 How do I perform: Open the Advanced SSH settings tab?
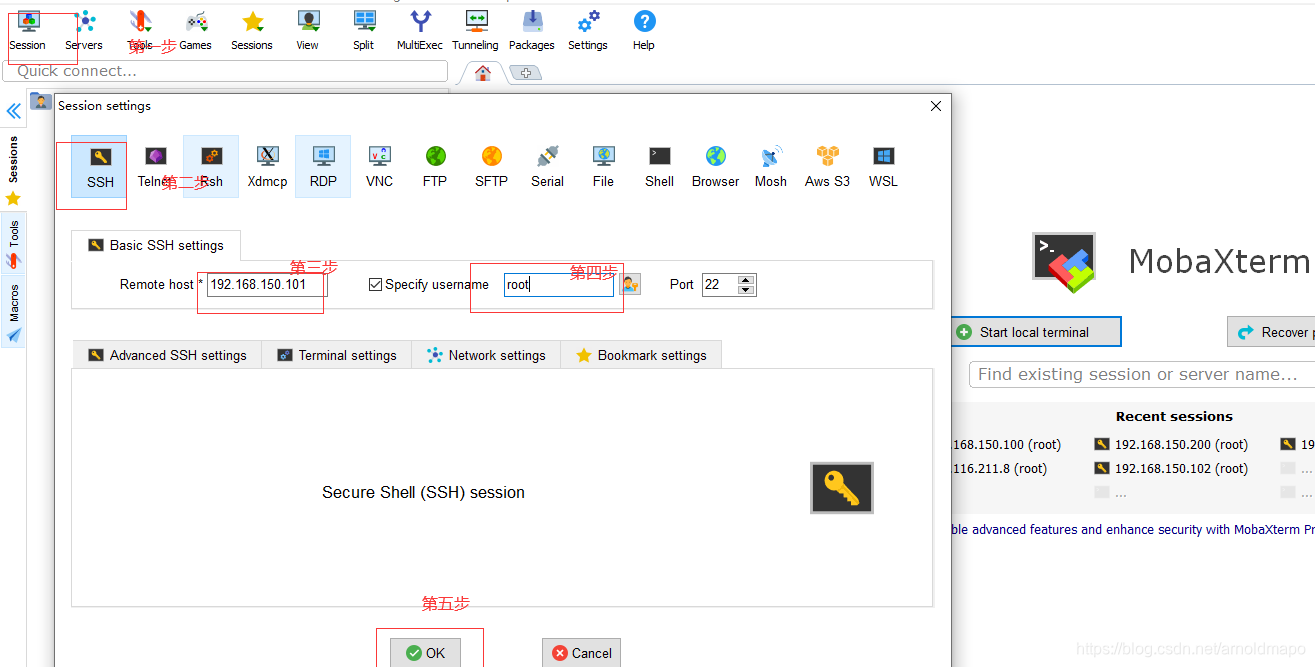pos(167,355)
